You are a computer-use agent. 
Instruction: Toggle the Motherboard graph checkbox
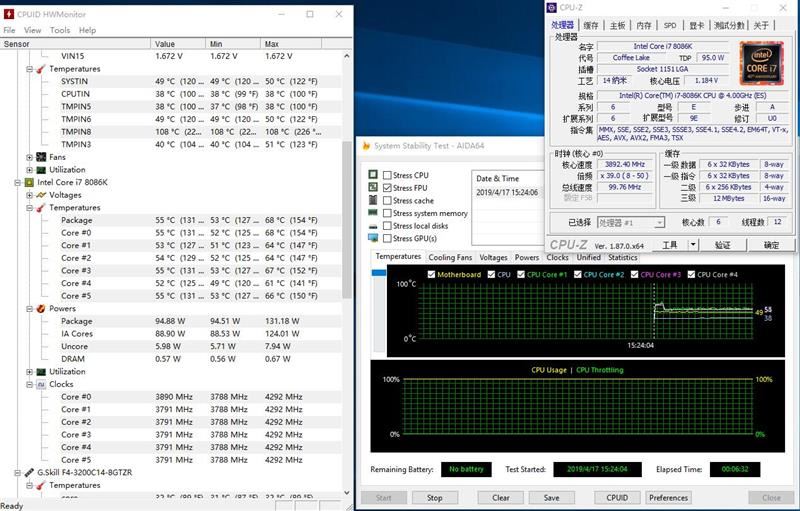click(431, 274)
